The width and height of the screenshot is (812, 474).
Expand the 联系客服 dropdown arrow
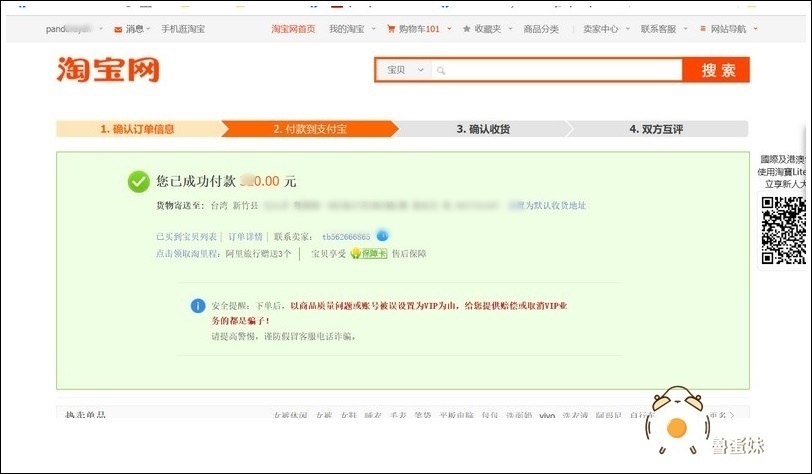(x=685, y=29)
